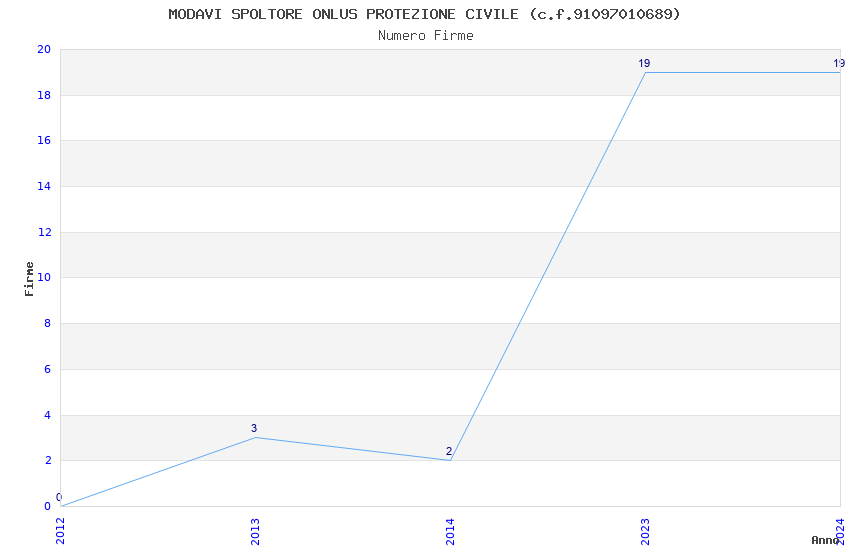This screenshot has width=850, height=550.
Task: Click the x-axis year label 2013
Action: pos(255,531)
